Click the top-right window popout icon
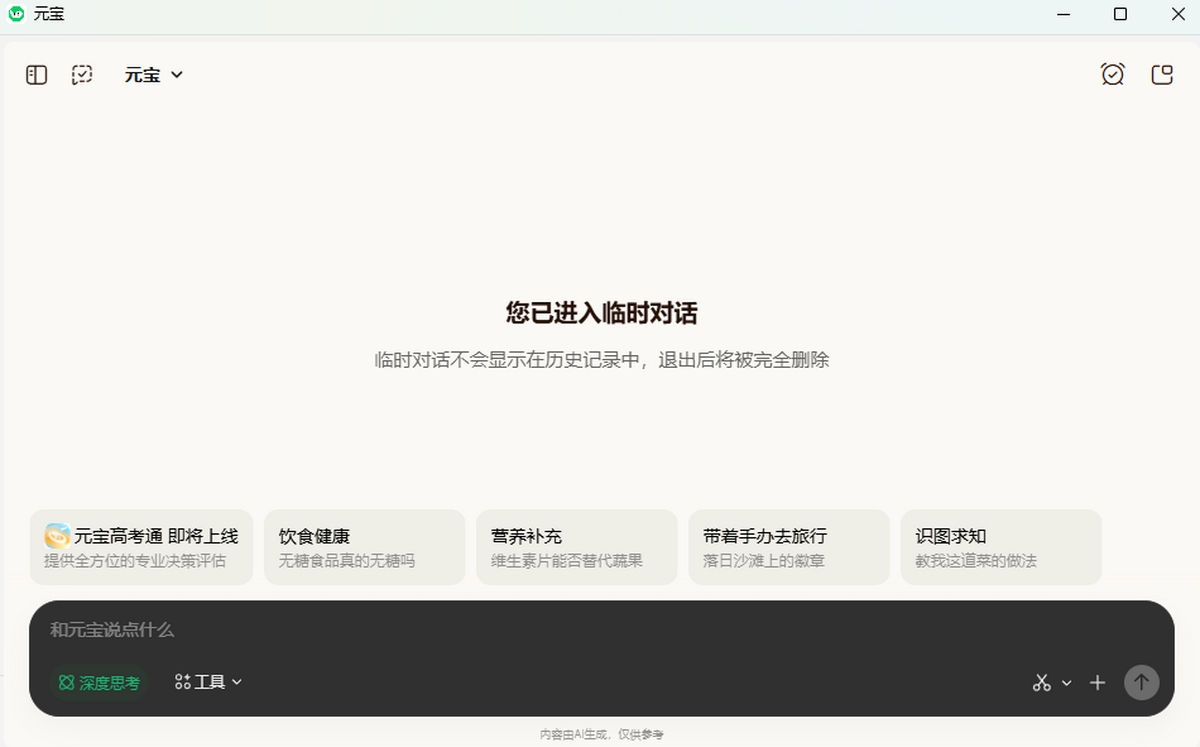 pyautogui.click(x=1162, y=74)
